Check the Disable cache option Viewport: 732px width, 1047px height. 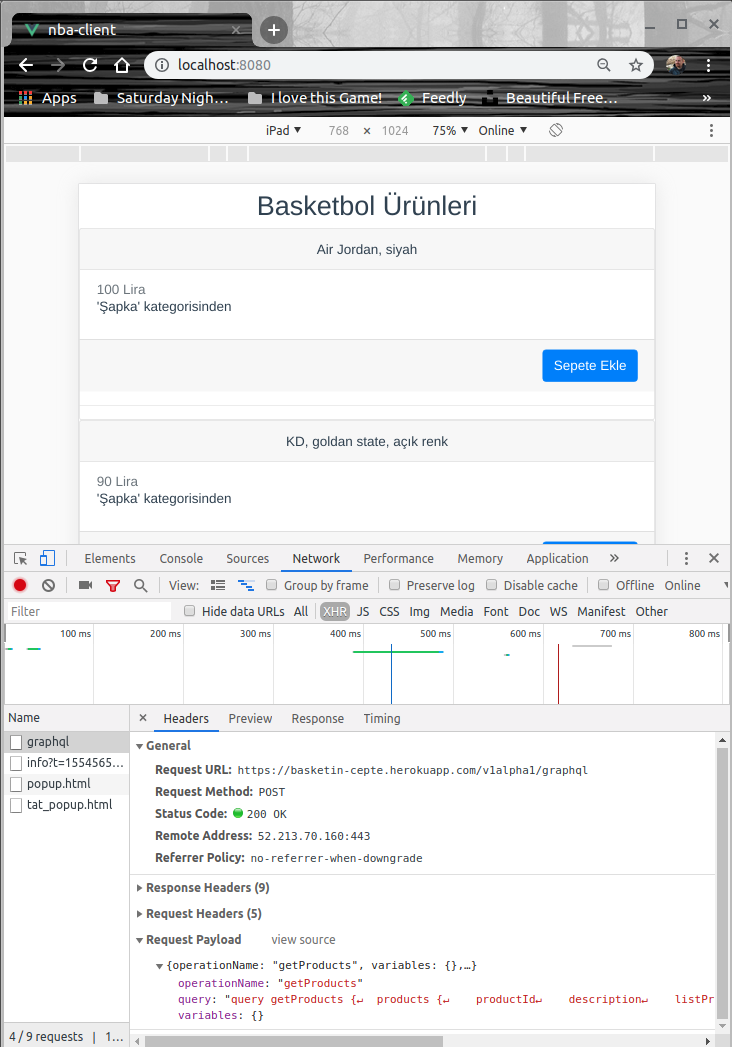pyautogui.click(x=492, y=585)
